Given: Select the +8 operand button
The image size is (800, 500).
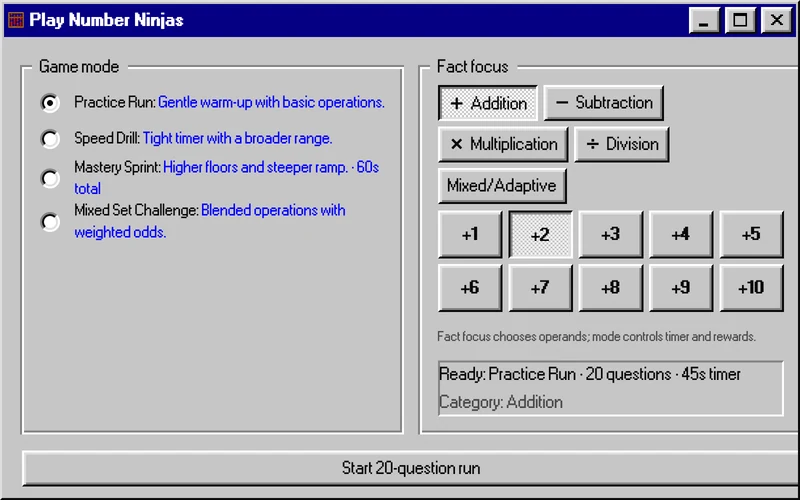Looking at the screenshot, I should pos(611,288).
